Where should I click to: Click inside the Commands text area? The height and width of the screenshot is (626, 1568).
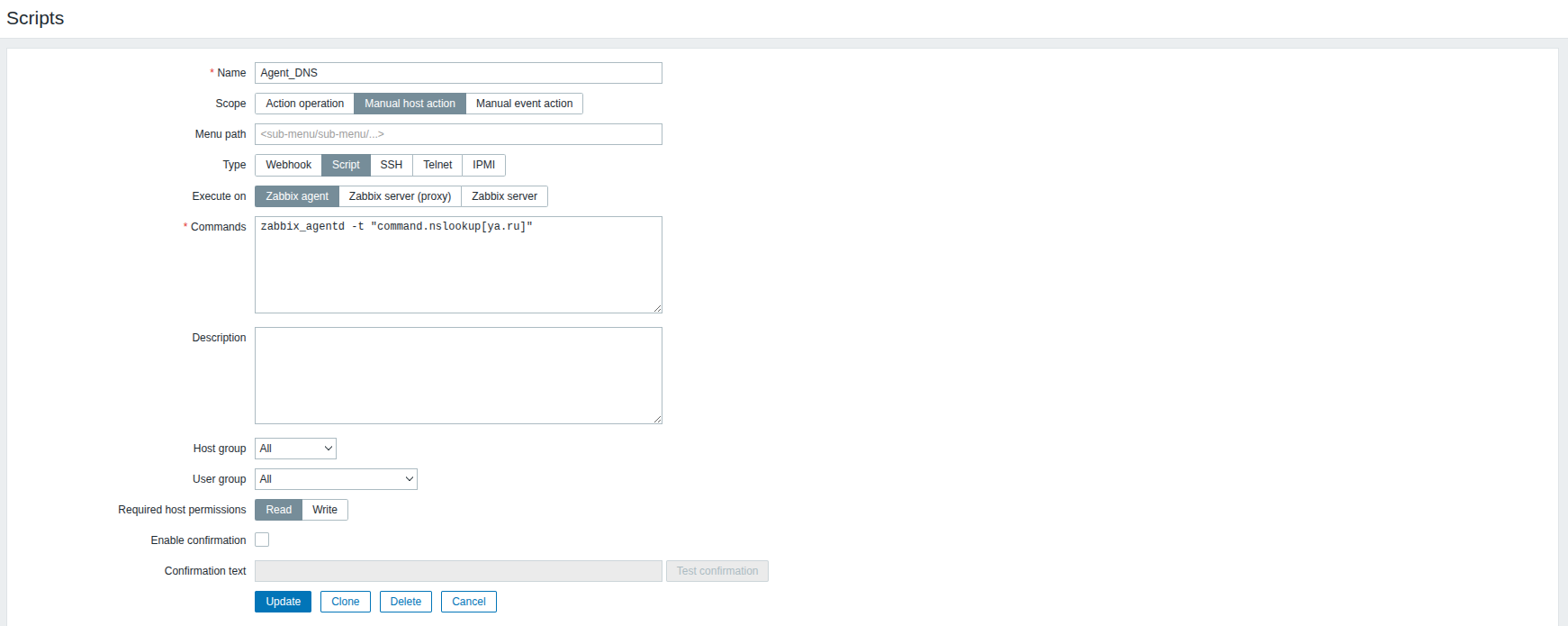[x=458, y=265]
